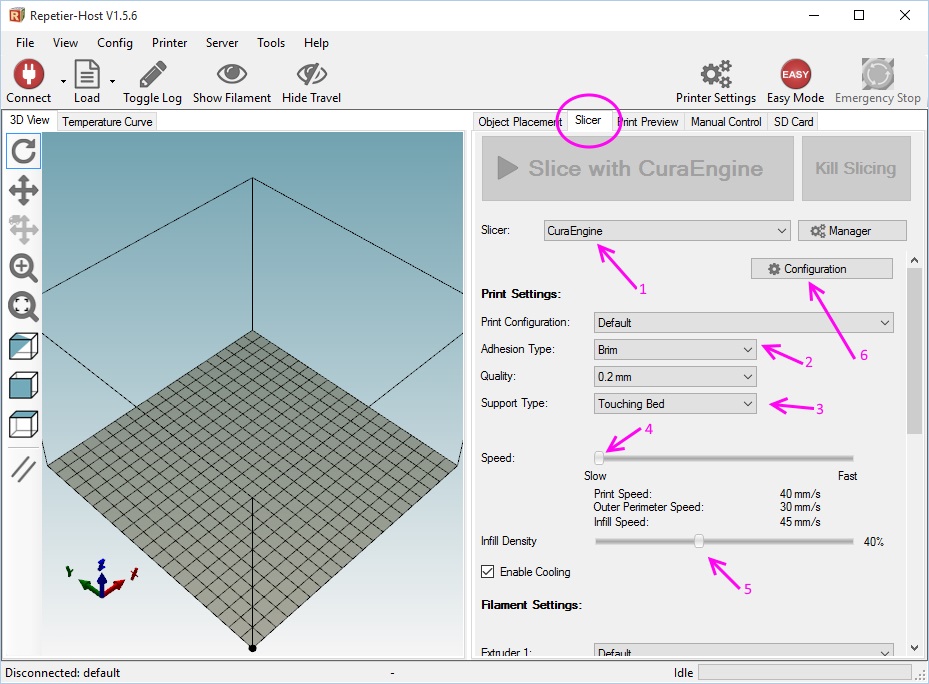Open the Printer menu

[169, 43]
